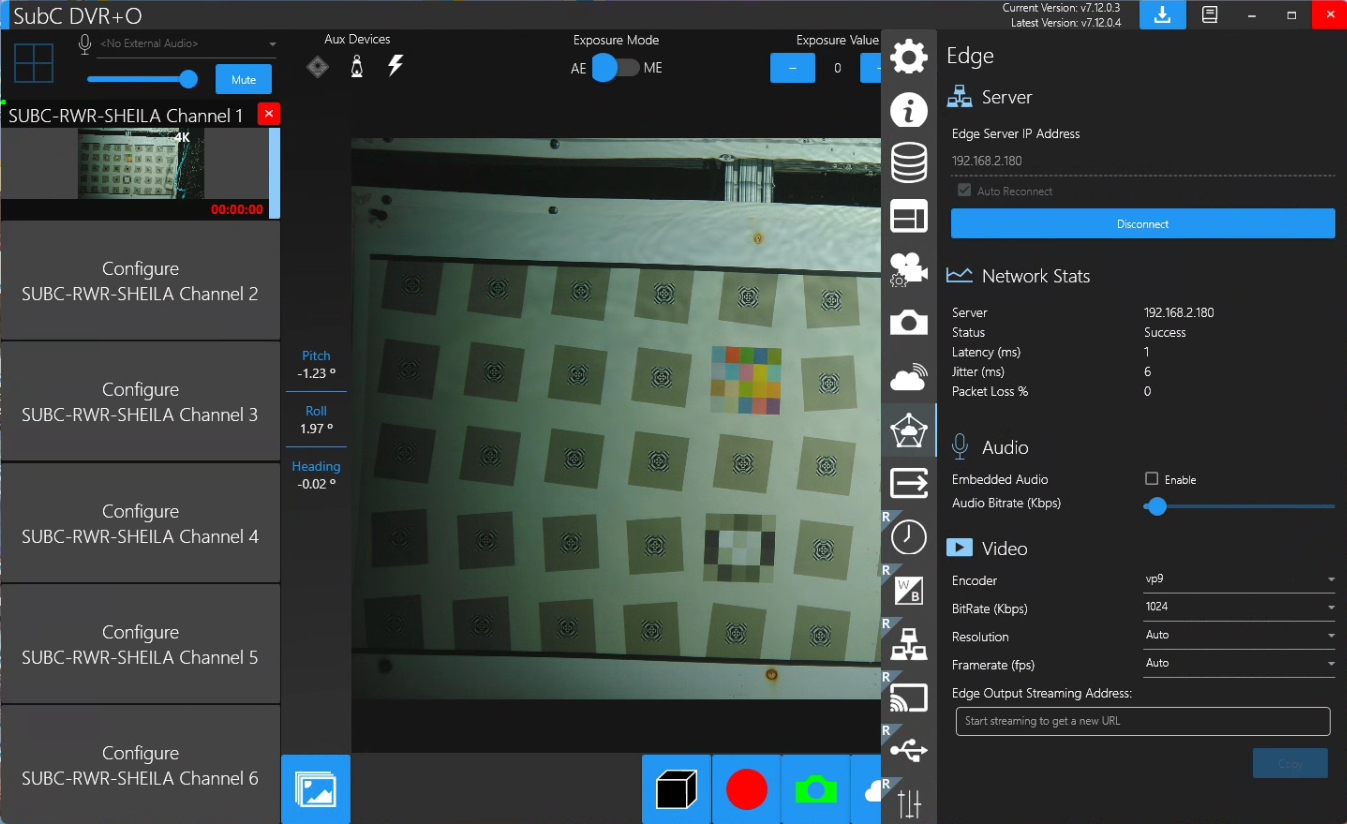This screenshot has height=824, width=1347.
Task: Toggle Exposure Mode between AE and ME
Action: click(x=615, y=68)
